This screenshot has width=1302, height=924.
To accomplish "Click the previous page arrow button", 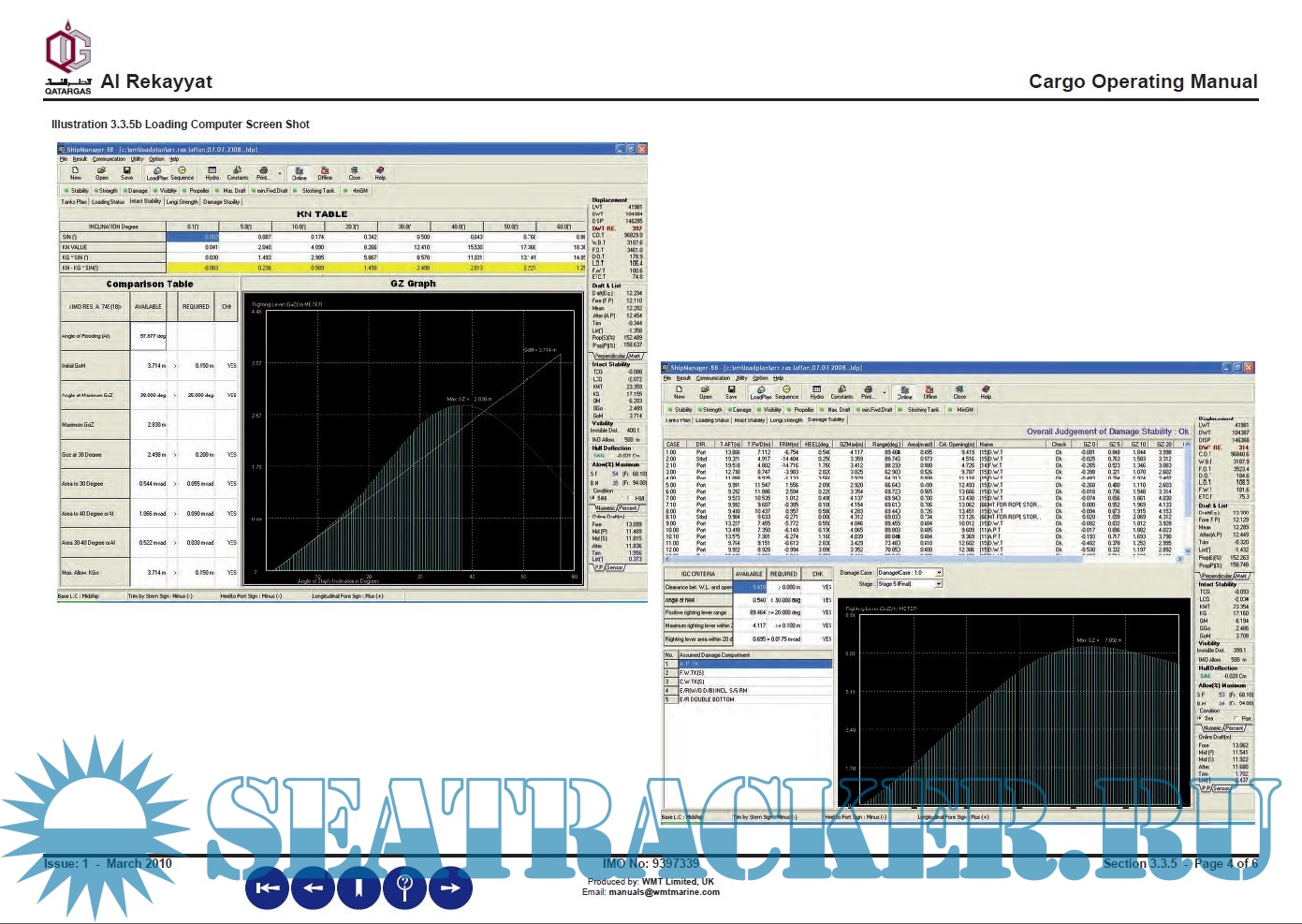I will click(x=314, y=887).
